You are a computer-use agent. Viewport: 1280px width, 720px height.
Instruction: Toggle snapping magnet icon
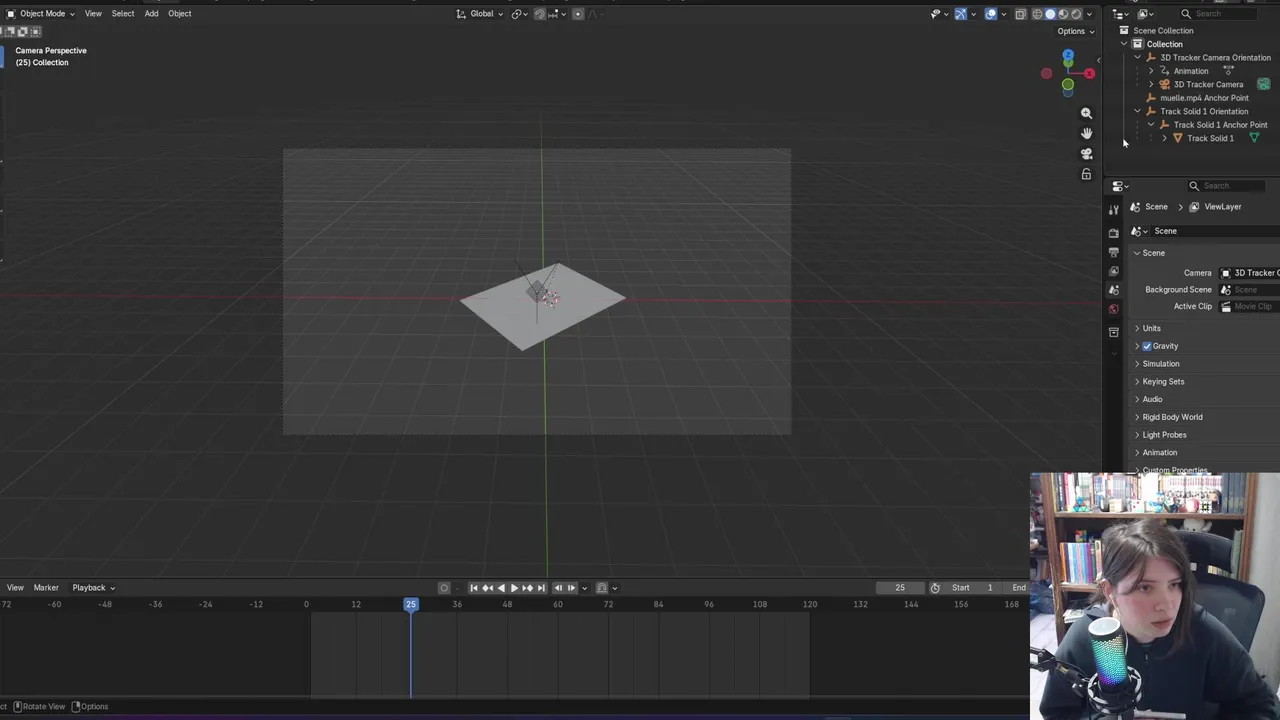point(540,14)
